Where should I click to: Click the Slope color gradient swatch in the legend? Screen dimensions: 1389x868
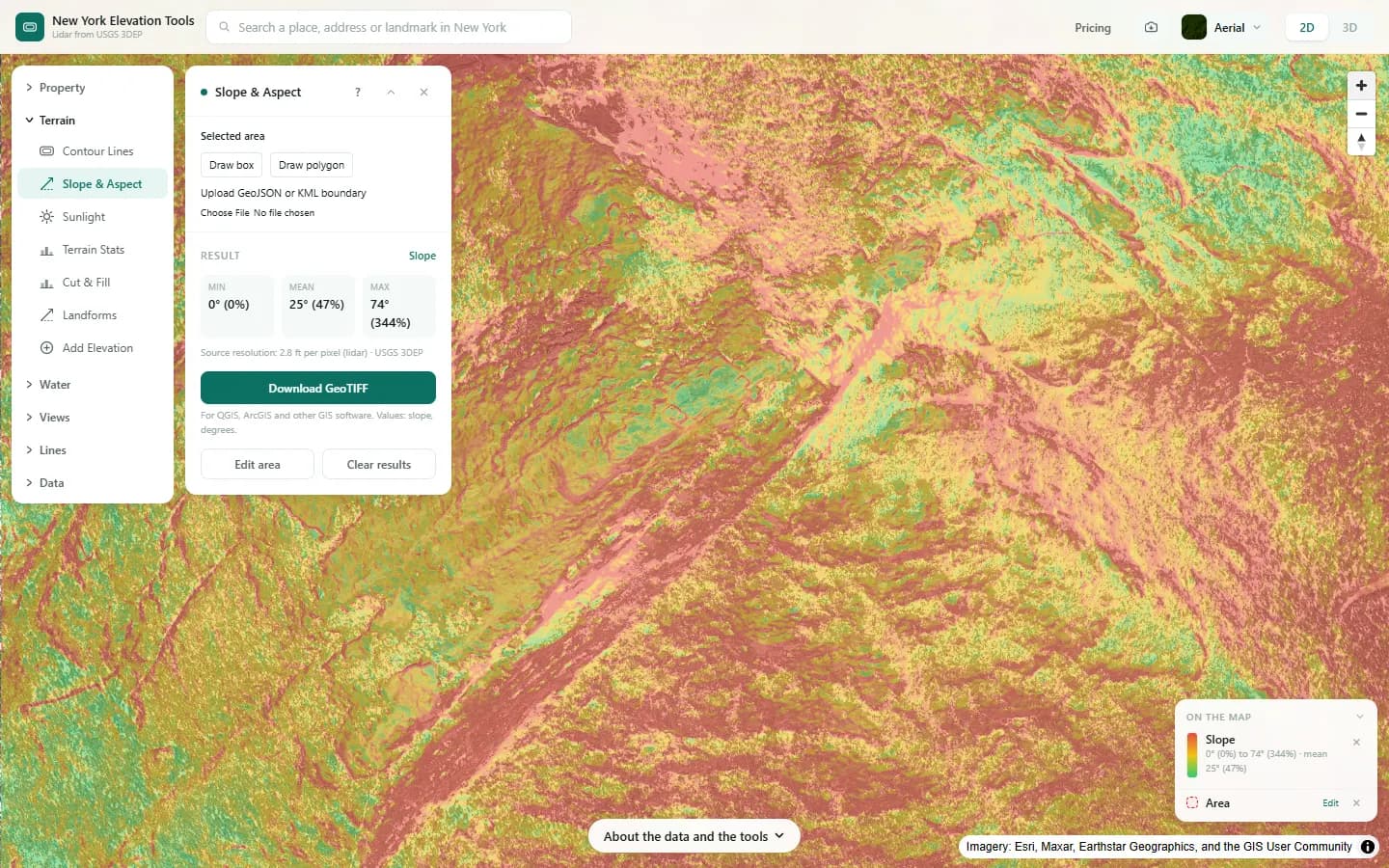coord(1192,754)
